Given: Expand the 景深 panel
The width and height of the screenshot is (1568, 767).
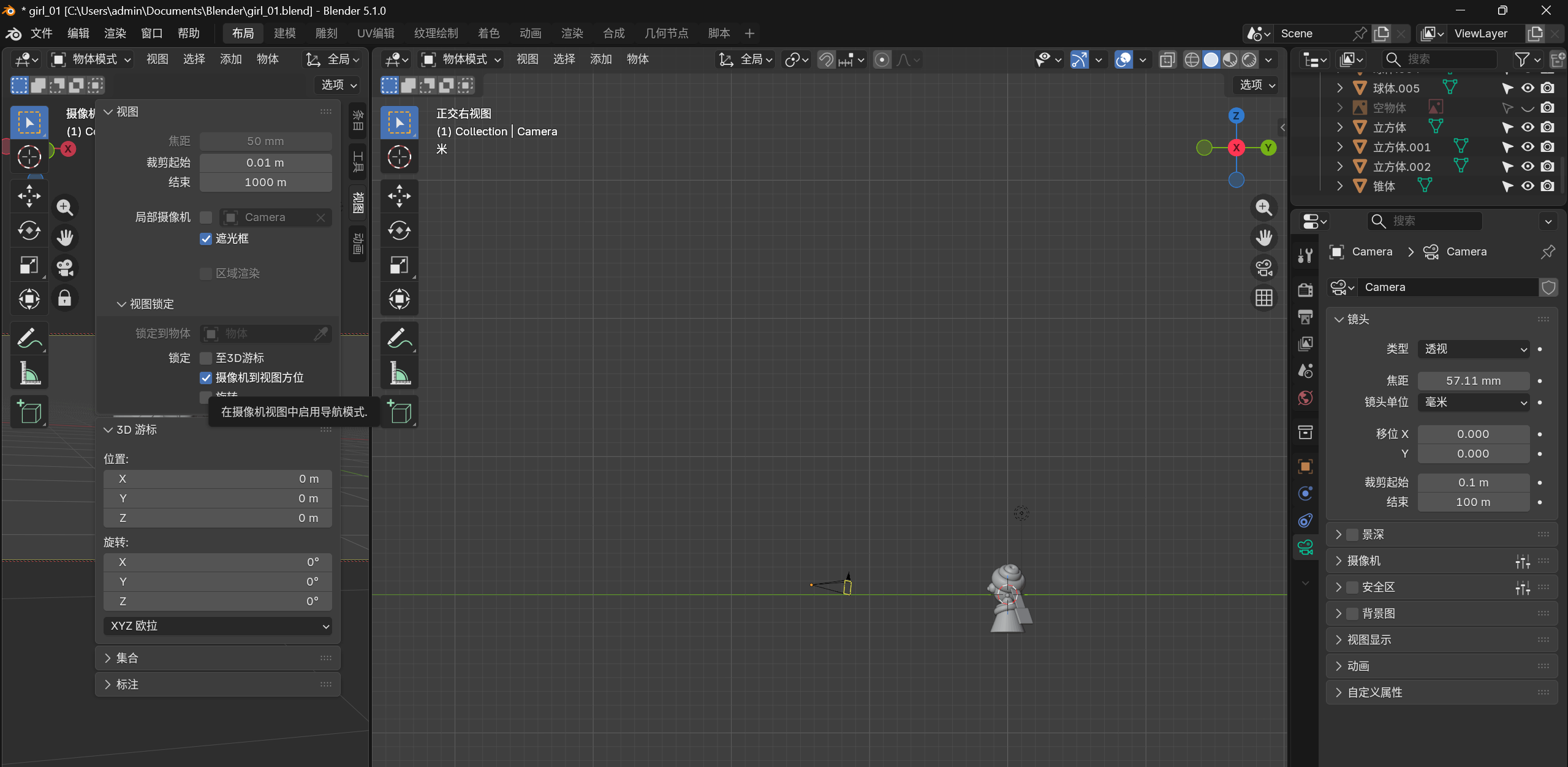Looking at the screenshot, I should click(1373, 534).
